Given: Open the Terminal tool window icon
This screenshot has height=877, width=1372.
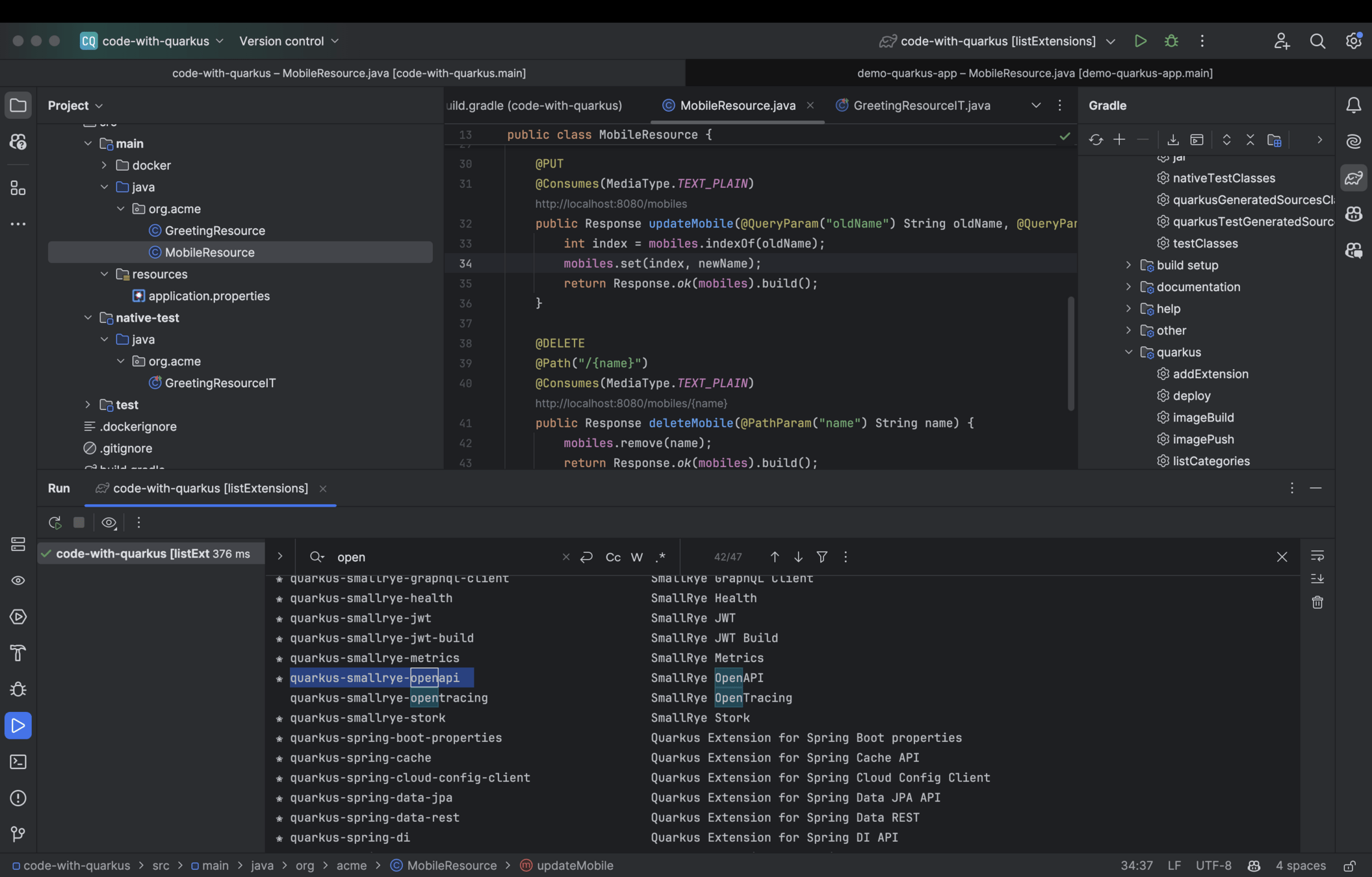Looking at the screenshot, I should pyautogui.click(x=18, y=761).
